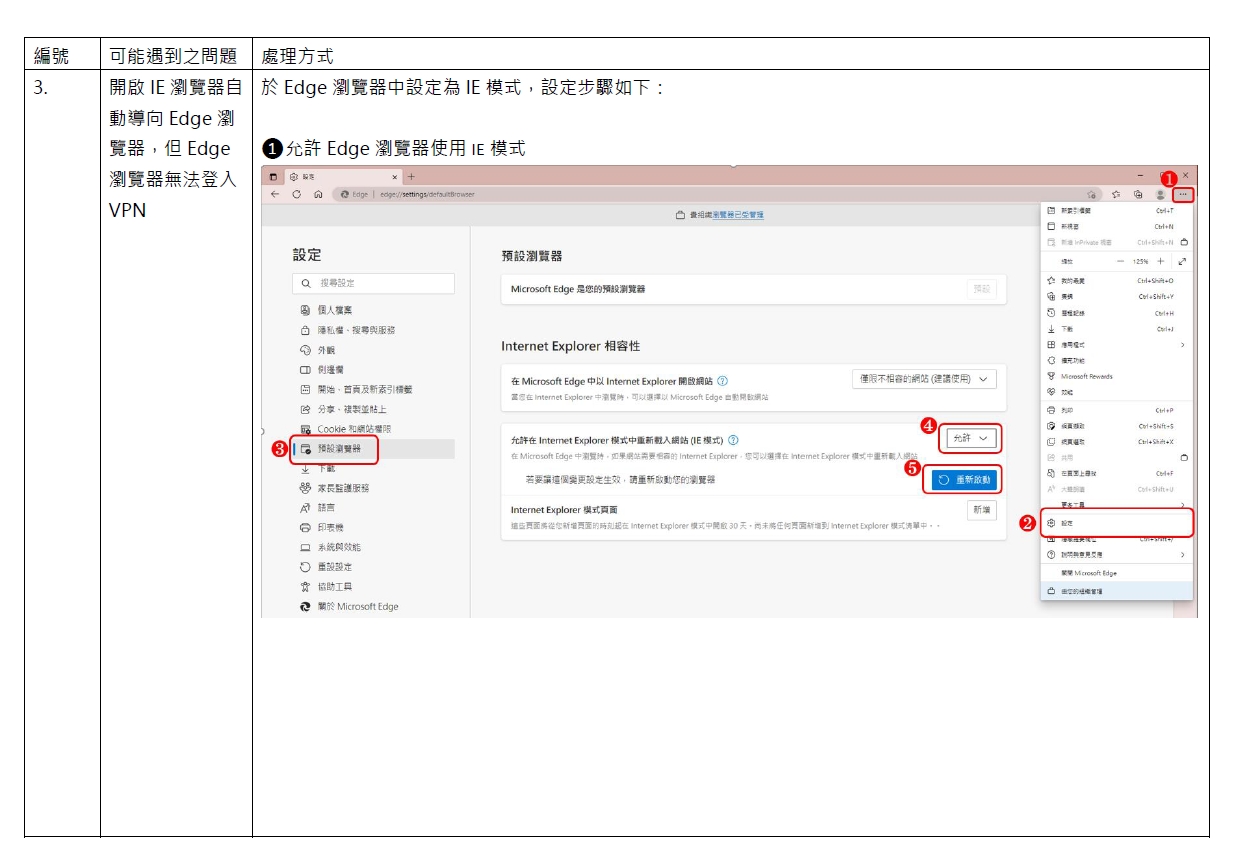This screenshot has height=866, width=1250.
Task: Go to the Home page icon
Action: point(317,194)
